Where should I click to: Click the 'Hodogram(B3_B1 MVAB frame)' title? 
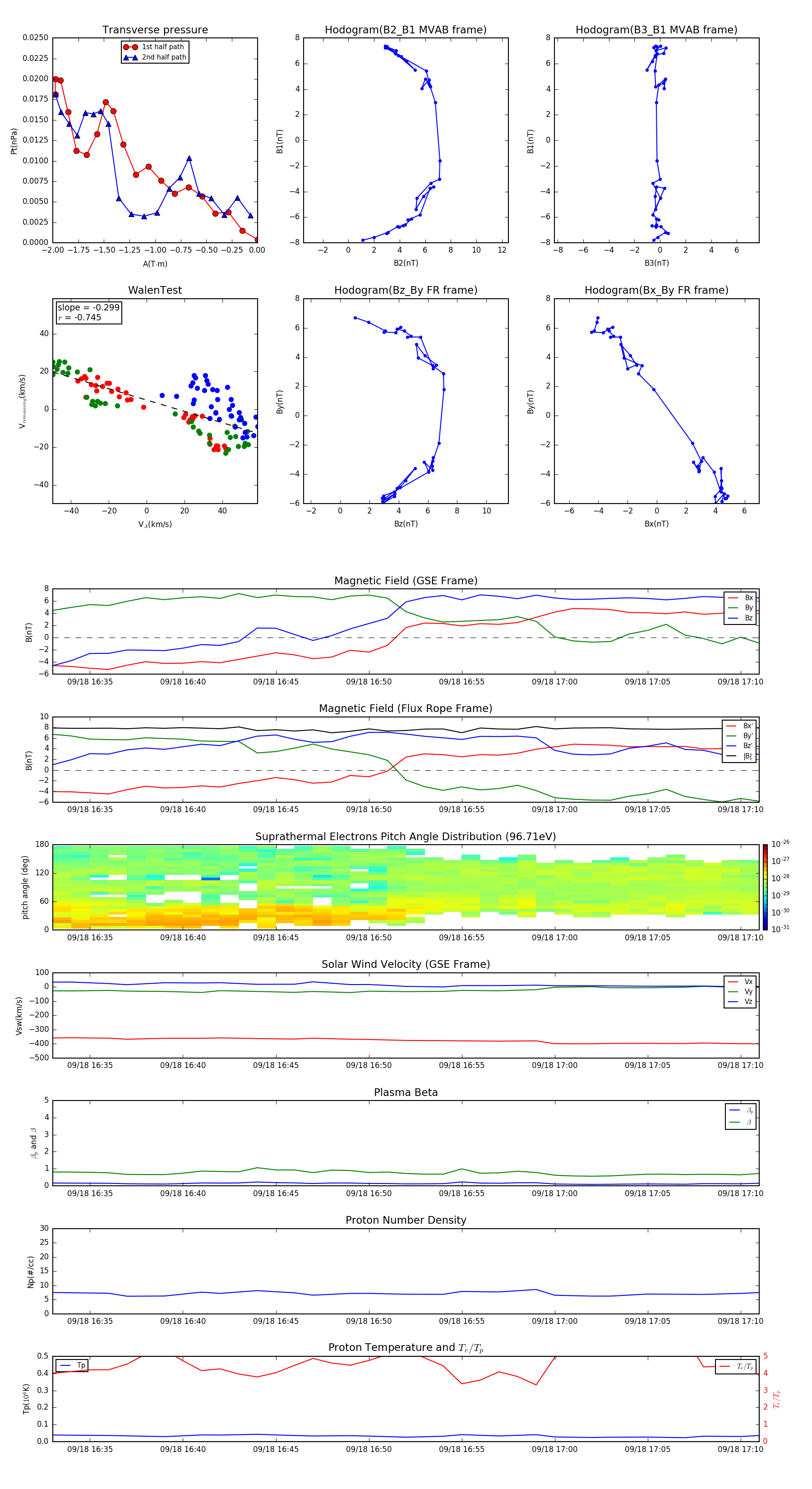click(656, 30)
